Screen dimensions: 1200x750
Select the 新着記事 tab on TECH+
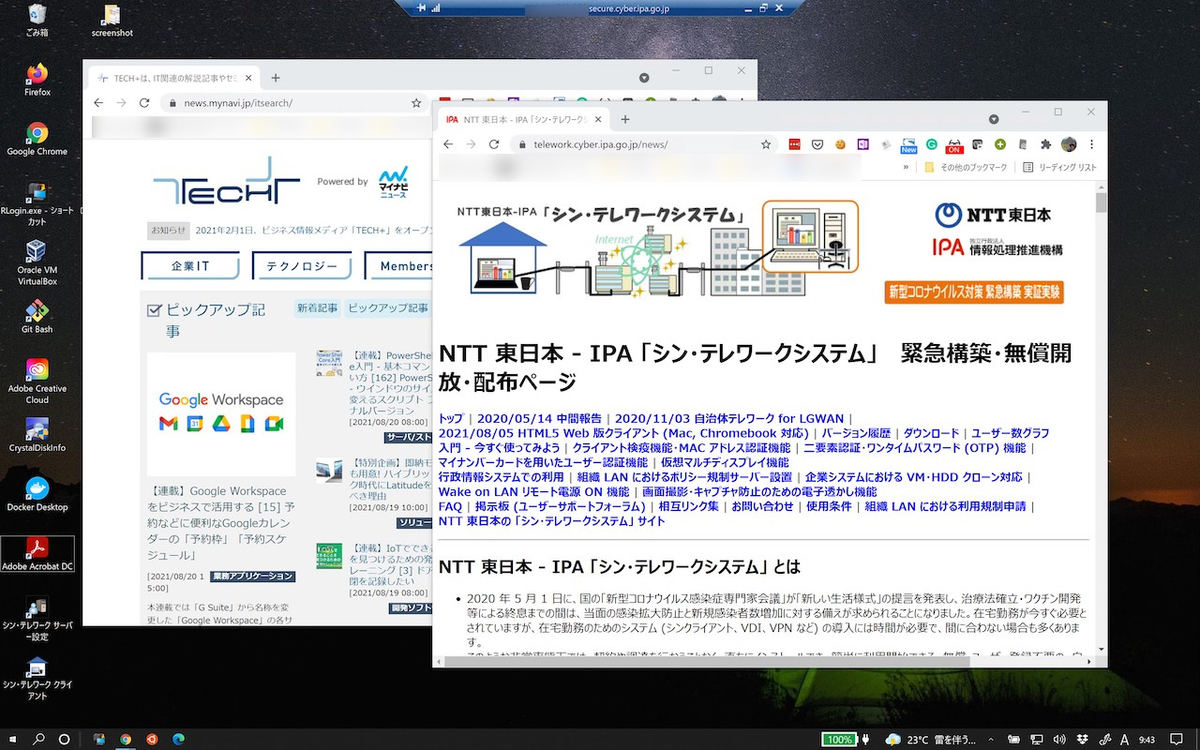pos(317,308)
